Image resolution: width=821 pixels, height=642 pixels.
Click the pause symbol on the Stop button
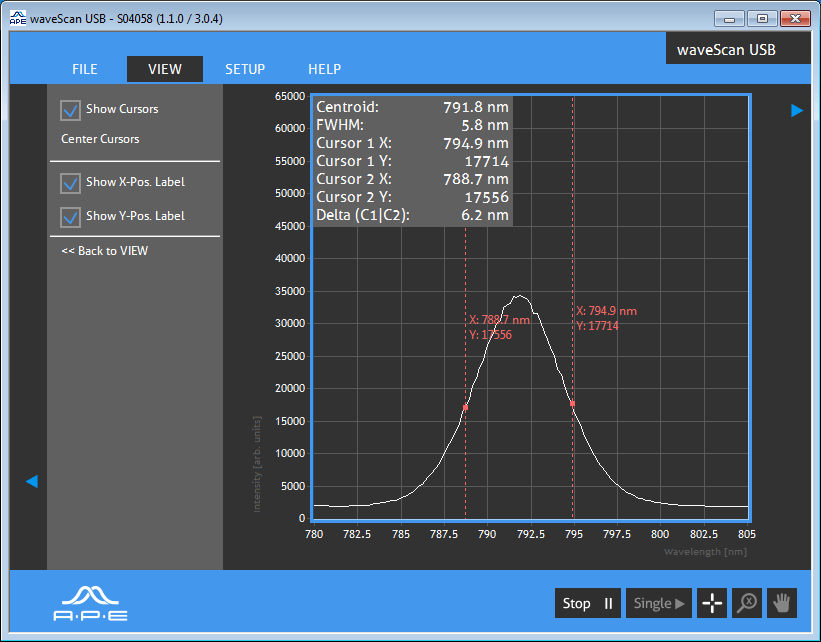[x=609, y=603]
